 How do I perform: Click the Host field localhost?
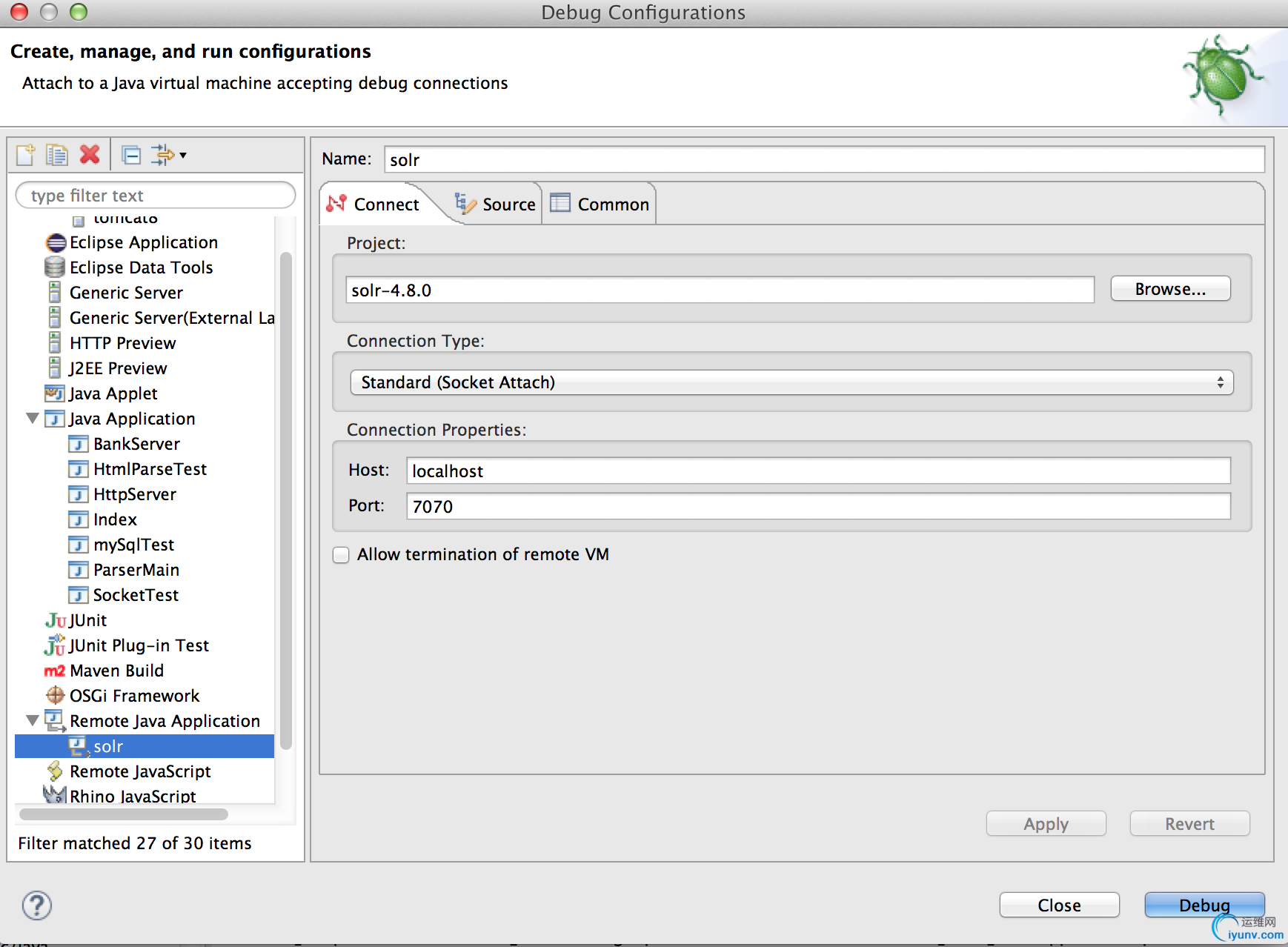818,471
